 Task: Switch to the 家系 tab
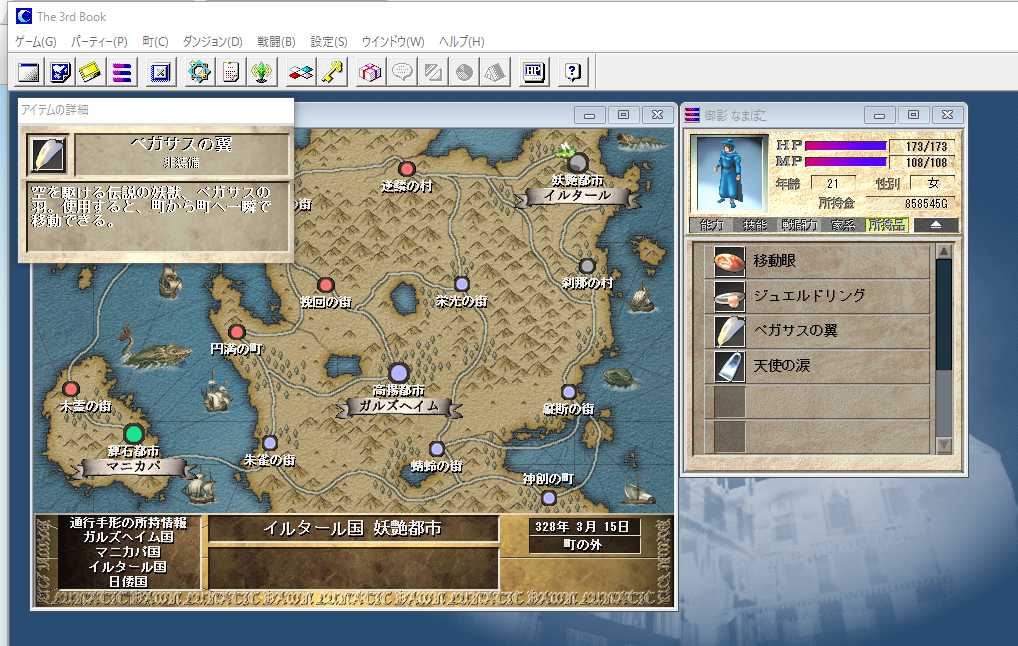(x=843, y=225)
